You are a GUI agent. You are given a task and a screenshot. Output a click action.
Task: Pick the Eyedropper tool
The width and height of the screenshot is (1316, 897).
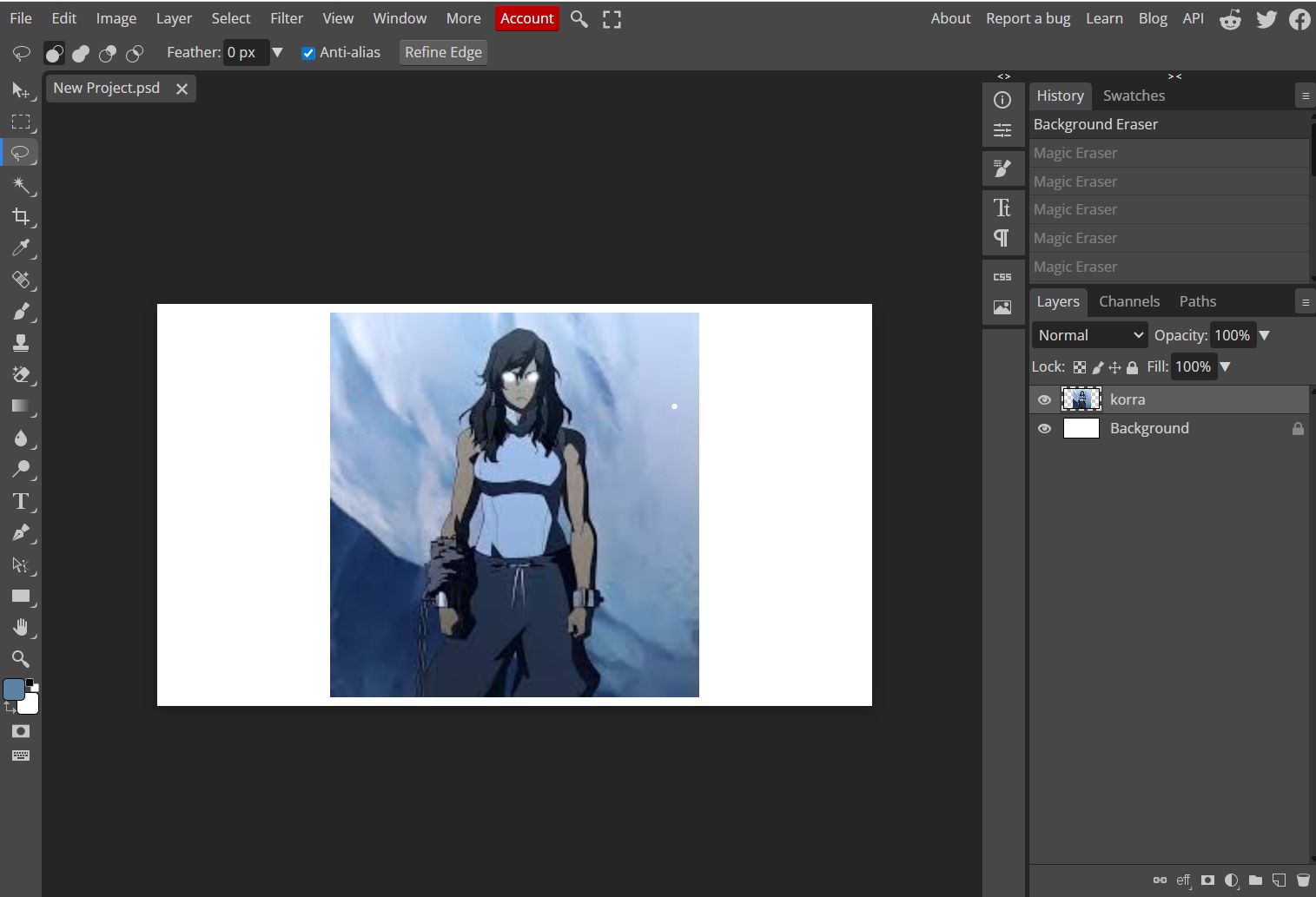pos(21,248)
